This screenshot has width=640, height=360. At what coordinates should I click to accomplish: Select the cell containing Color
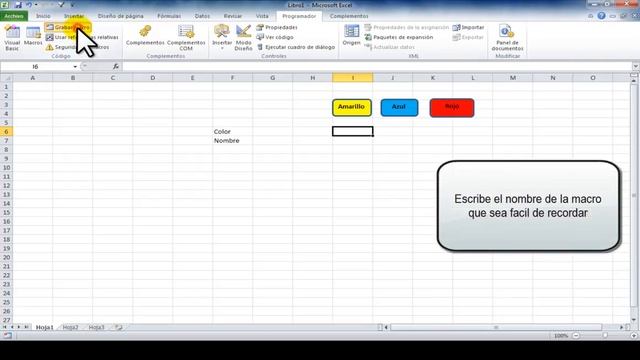pos(233,131)
